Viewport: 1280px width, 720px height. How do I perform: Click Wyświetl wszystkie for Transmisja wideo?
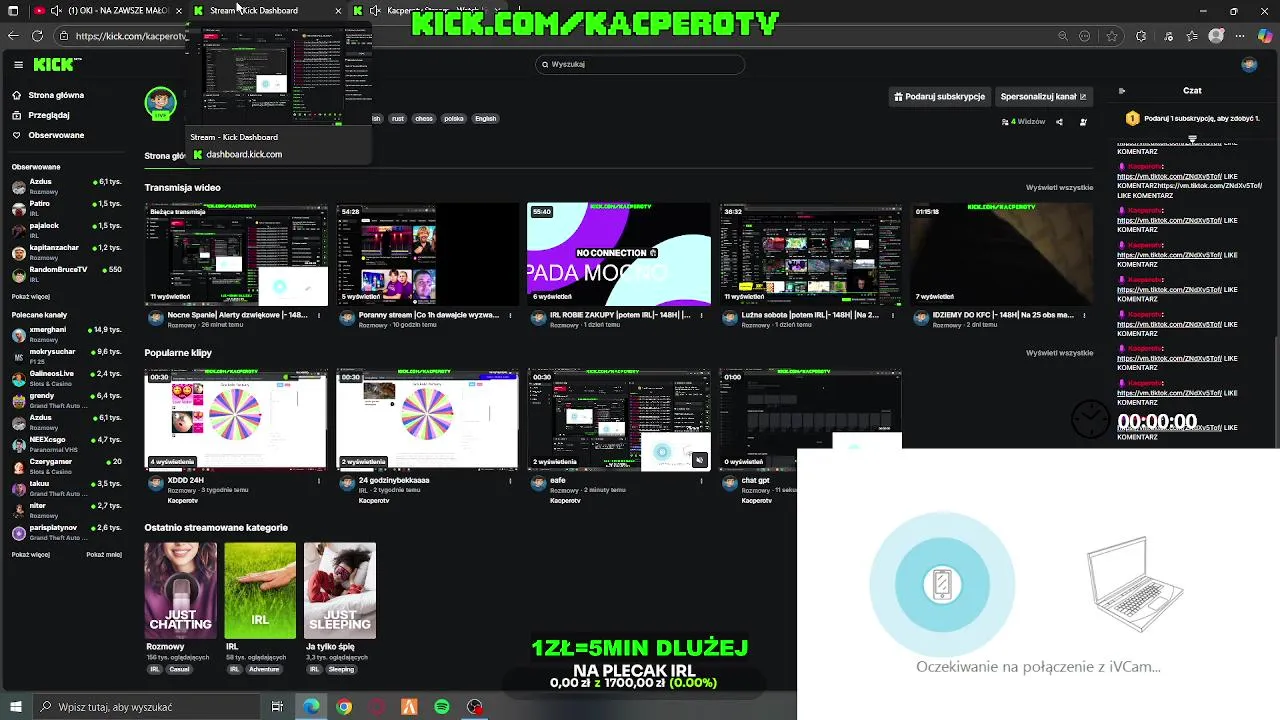(x=1059, y=187)
